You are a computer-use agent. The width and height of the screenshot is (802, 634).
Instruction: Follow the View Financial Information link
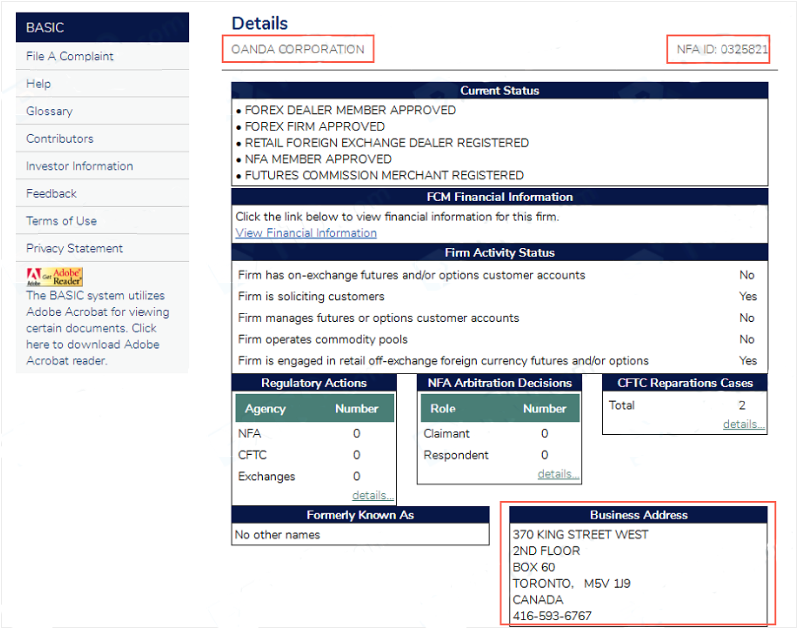point(306,233)
